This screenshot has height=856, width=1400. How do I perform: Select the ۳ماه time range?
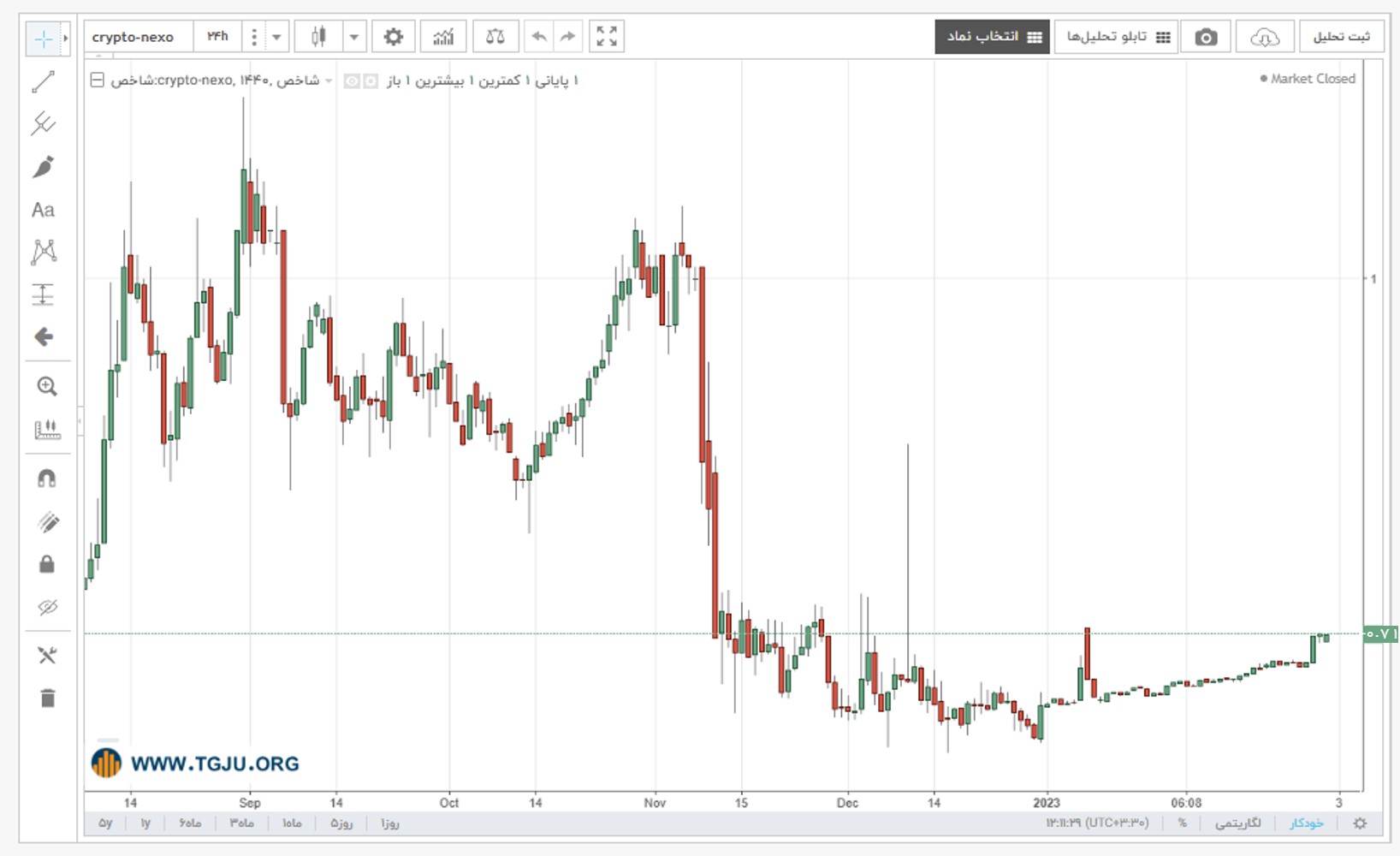[x=241, y=823]
